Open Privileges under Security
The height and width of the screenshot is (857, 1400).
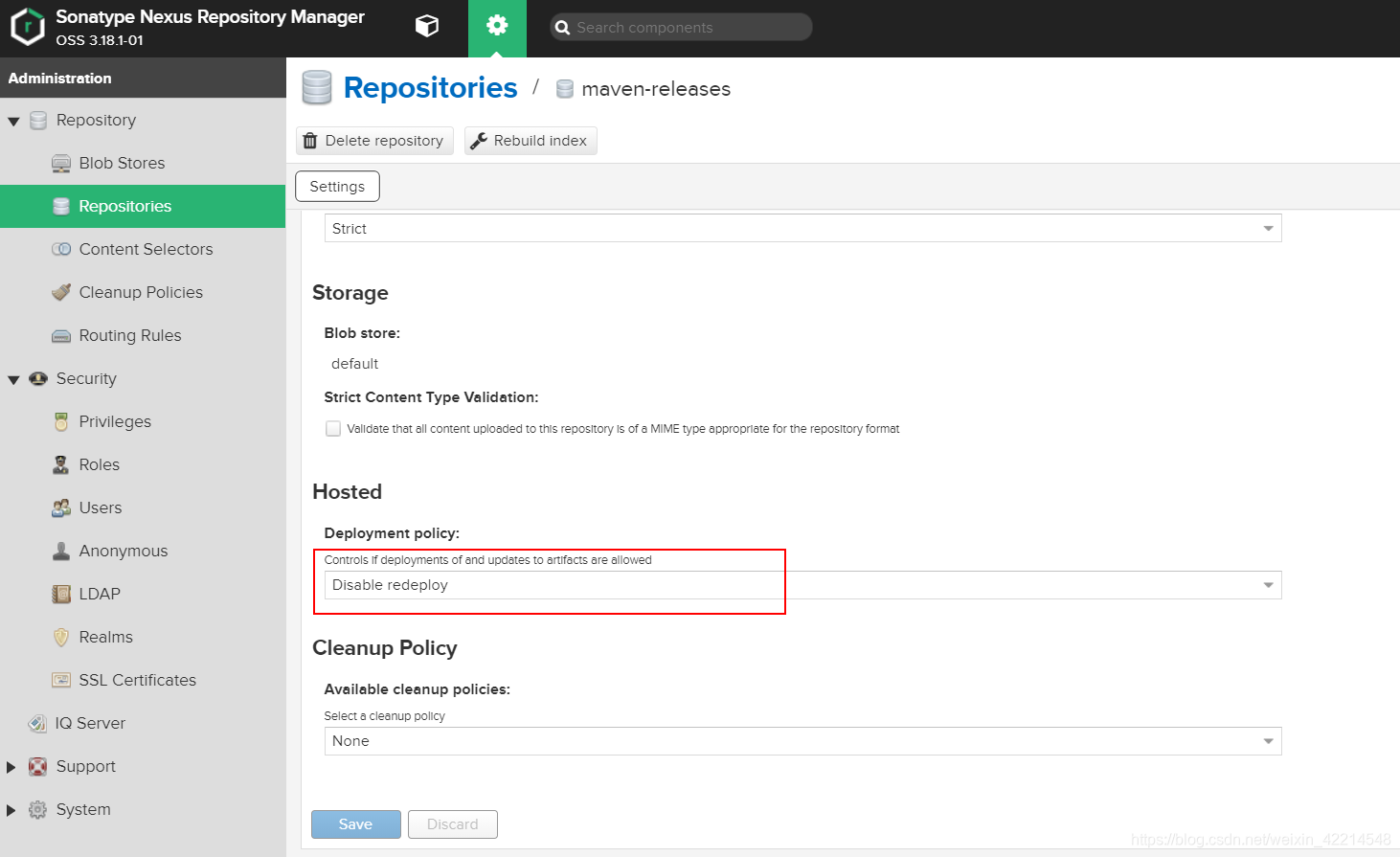(117, 421)
